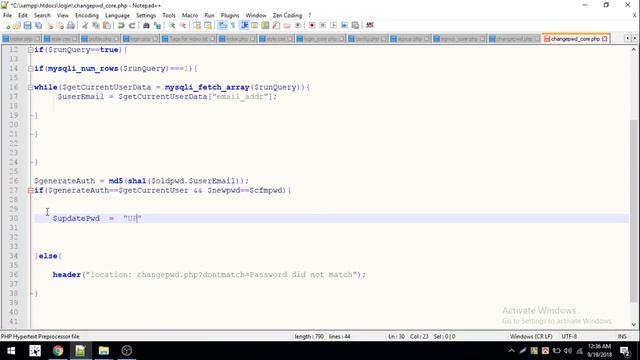Click the vertical scrollbar thumb

(x=633, y=211)
